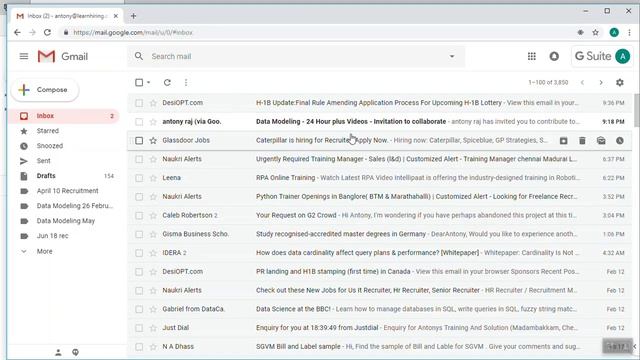This screenshot has height=360, width=640.
Task: Check the Caleb Robertson email checkbox
Action: [x=139, y=216]
